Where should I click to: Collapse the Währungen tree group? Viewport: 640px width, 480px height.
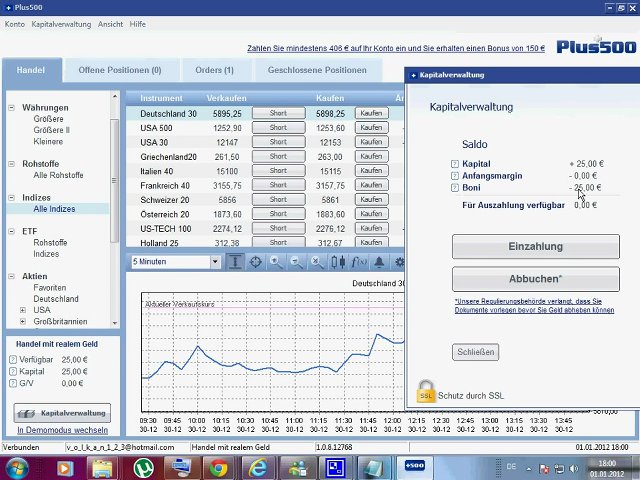tap(12, 108)
